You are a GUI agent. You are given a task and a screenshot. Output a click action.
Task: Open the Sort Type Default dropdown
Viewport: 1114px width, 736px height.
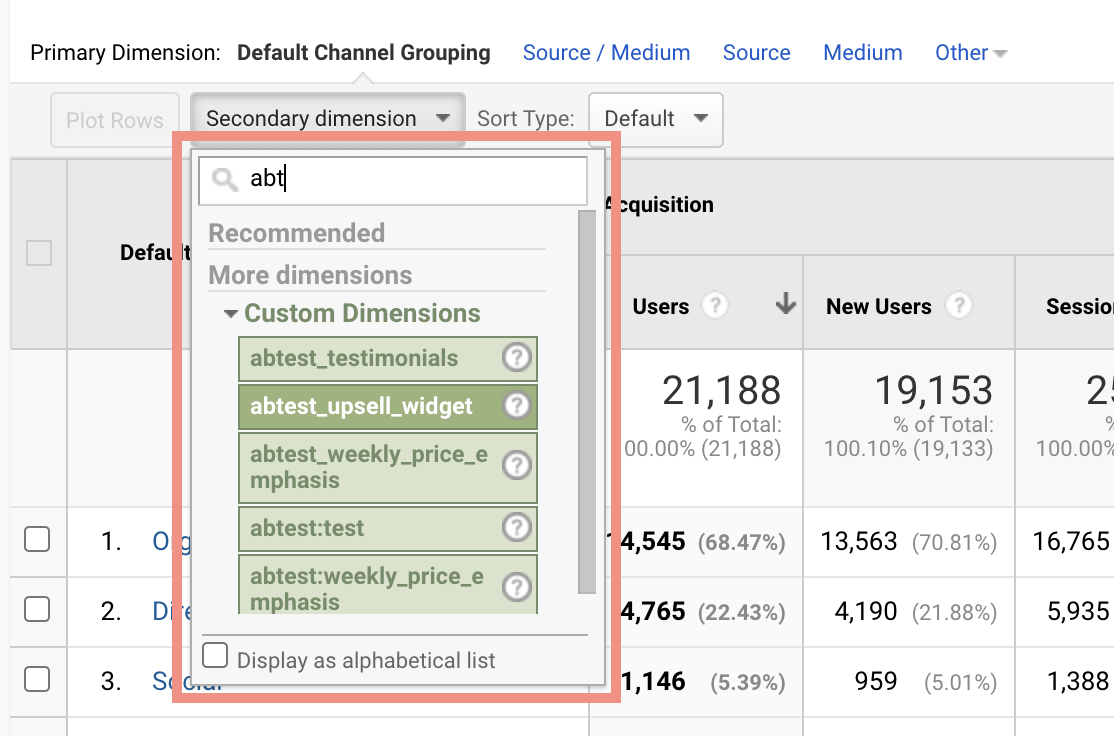pos(655,119)
